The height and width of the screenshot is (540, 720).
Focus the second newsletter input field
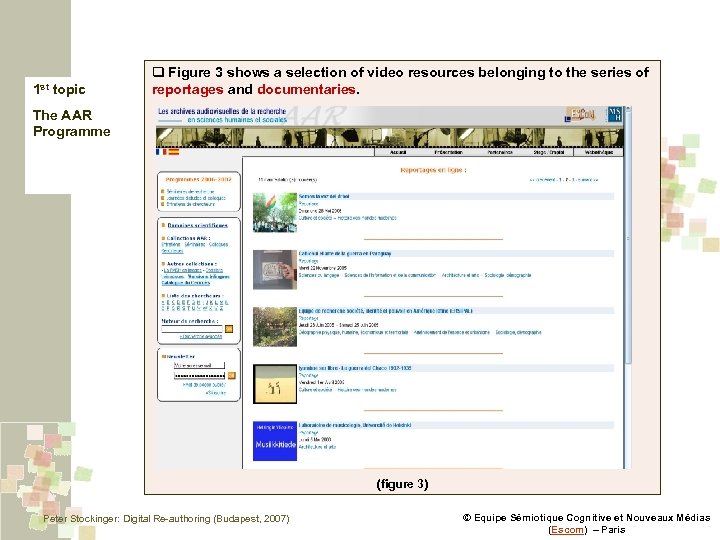point(199,376)
